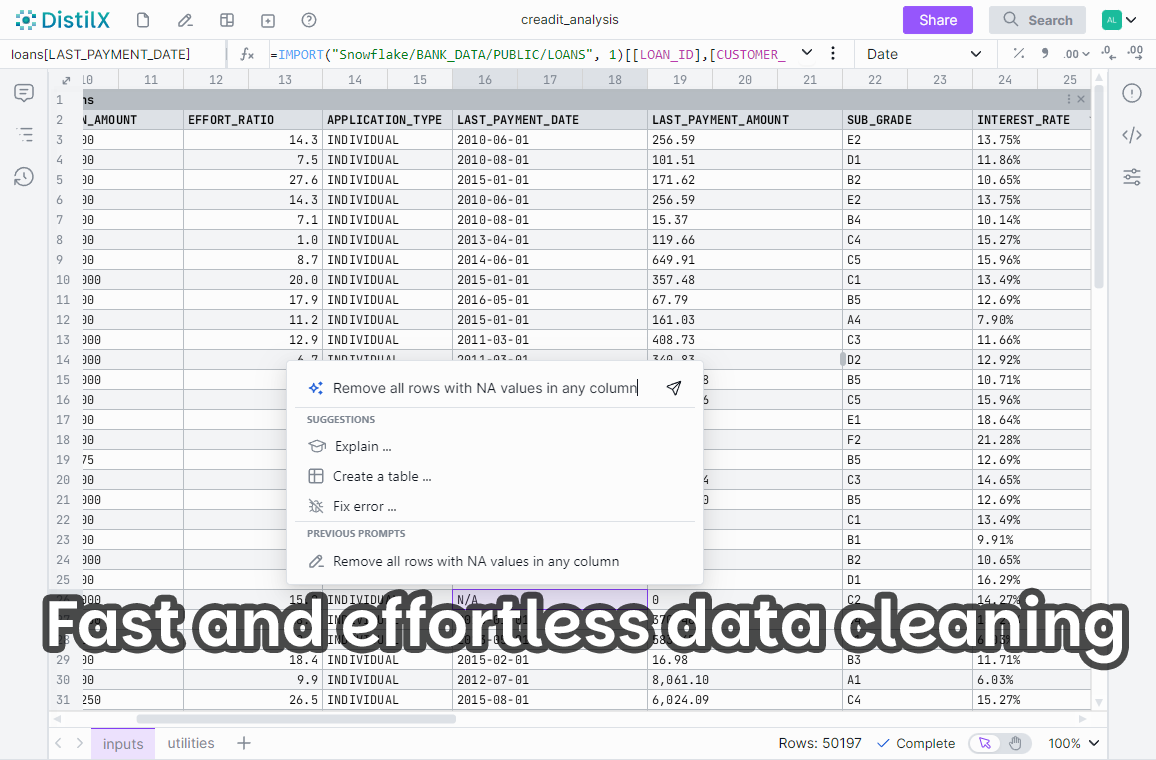Screen dimensions: 1156x760
Task: Open the 100% zoom level dropdown
Action: (1074, 743)
